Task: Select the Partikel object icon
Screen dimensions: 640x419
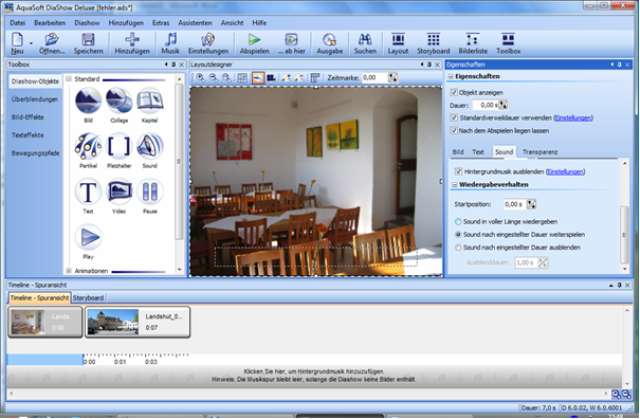Action: (x=88, y=147)
